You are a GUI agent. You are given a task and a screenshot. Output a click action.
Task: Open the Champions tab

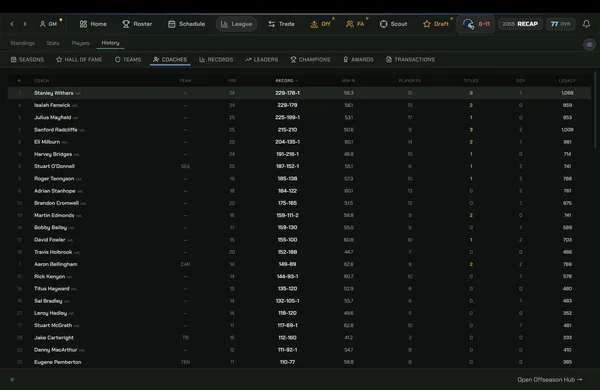(310, 60)
